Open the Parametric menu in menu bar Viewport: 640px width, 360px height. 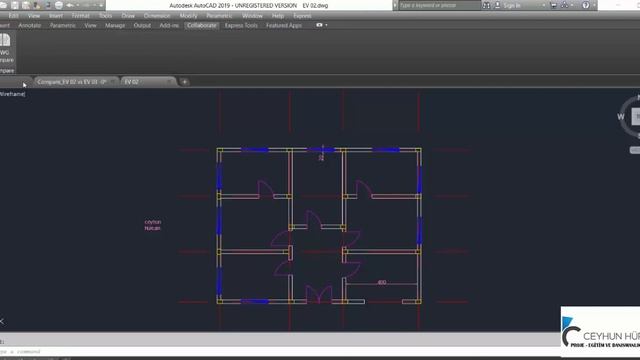pyautogui.click(x=219, y=16)
